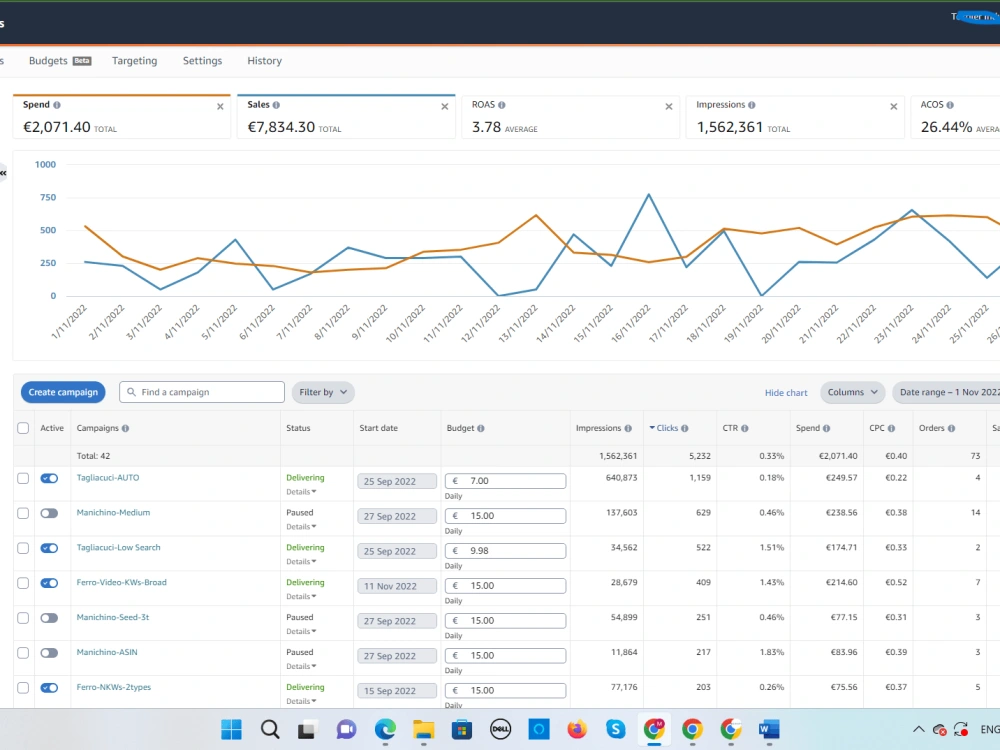Screen dimensions: 1000x750
Task: Open the Windows Start menu
Action: click(231, 729)
